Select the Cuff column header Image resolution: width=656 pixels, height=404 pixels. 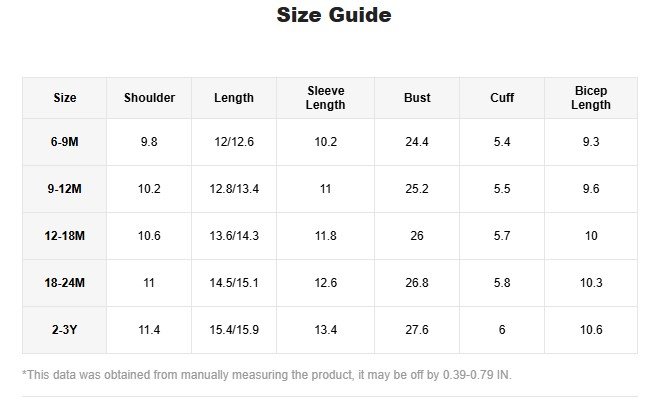502,98
